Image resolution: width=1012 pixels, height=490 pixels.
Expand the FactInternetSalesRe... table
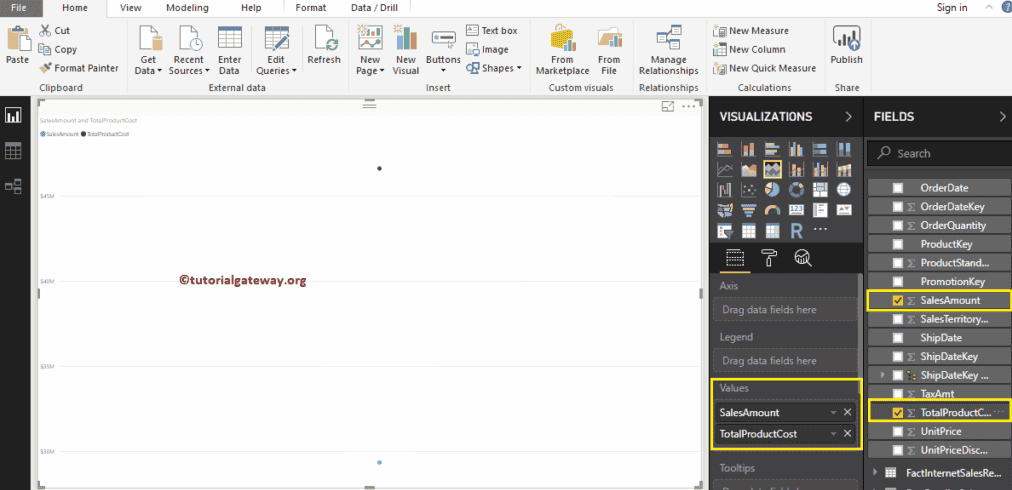click(876, 473)
